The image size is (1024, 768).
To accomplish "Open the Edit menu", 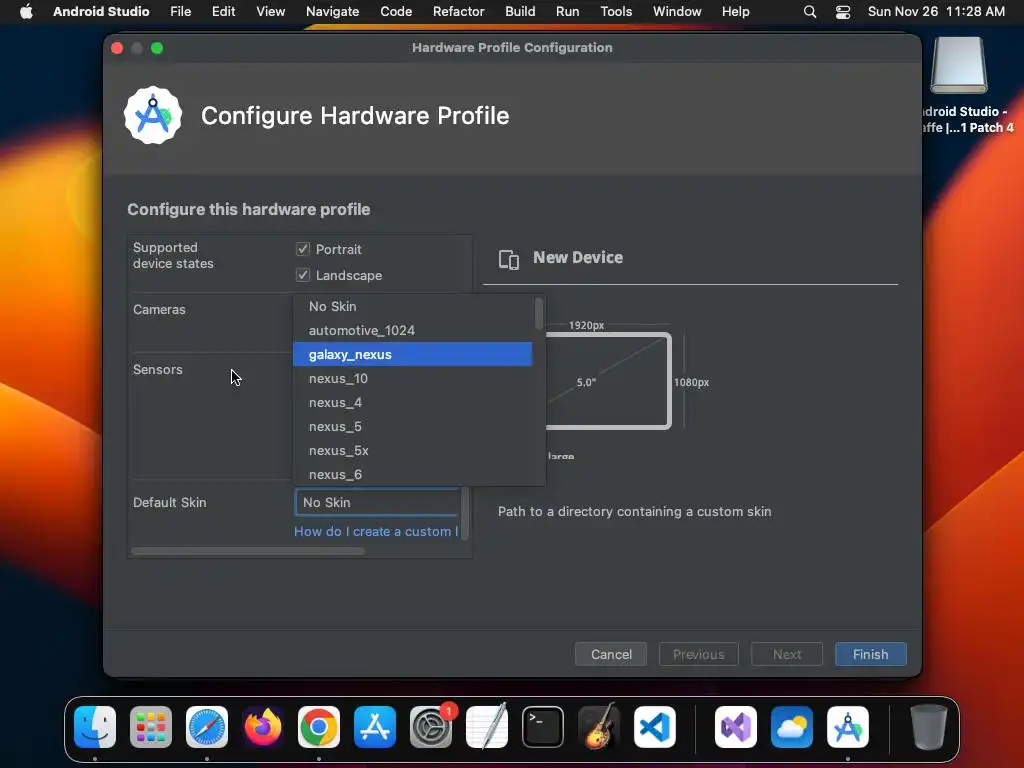I will click(223, 11).
